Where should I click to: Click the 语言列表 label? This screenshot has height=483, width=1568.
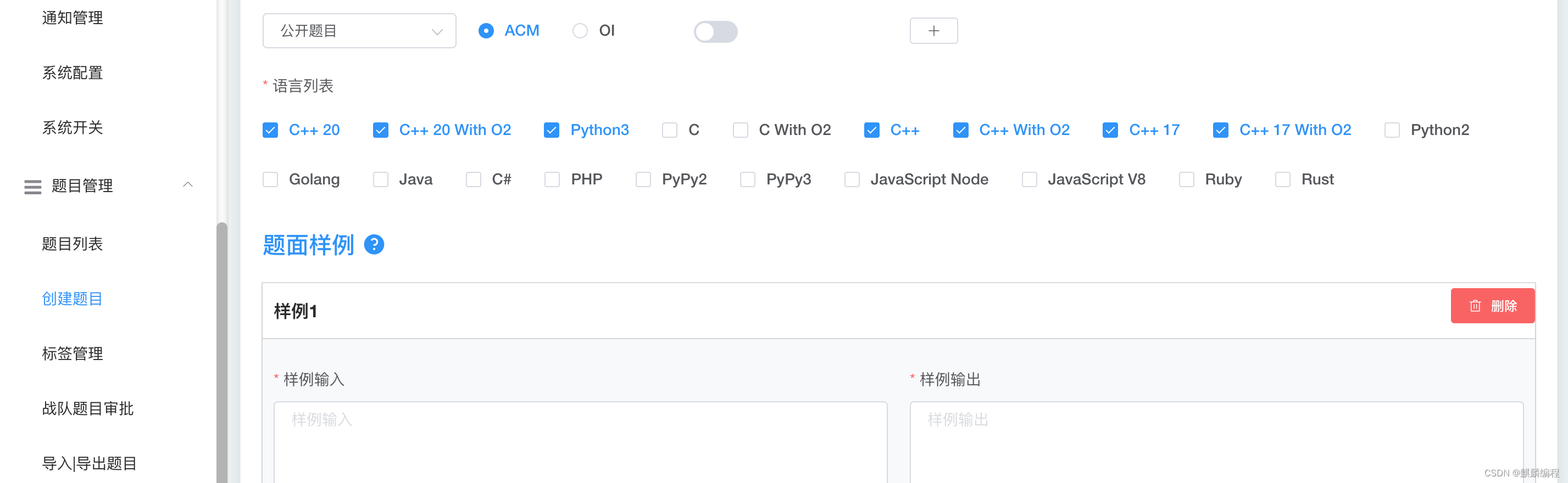pyautogui.click(x=303, y=86)
